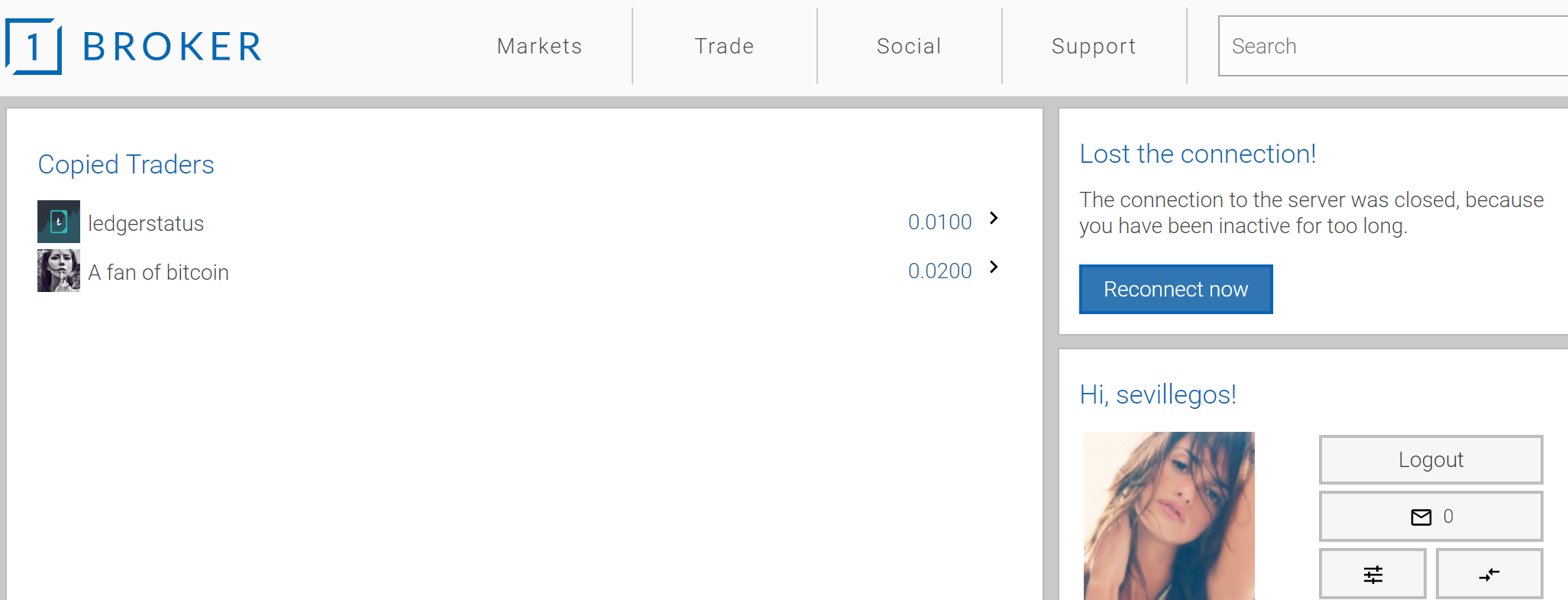
Task: Open the A fan of bitcoin avatar
Action: click(x=59, y=271)
